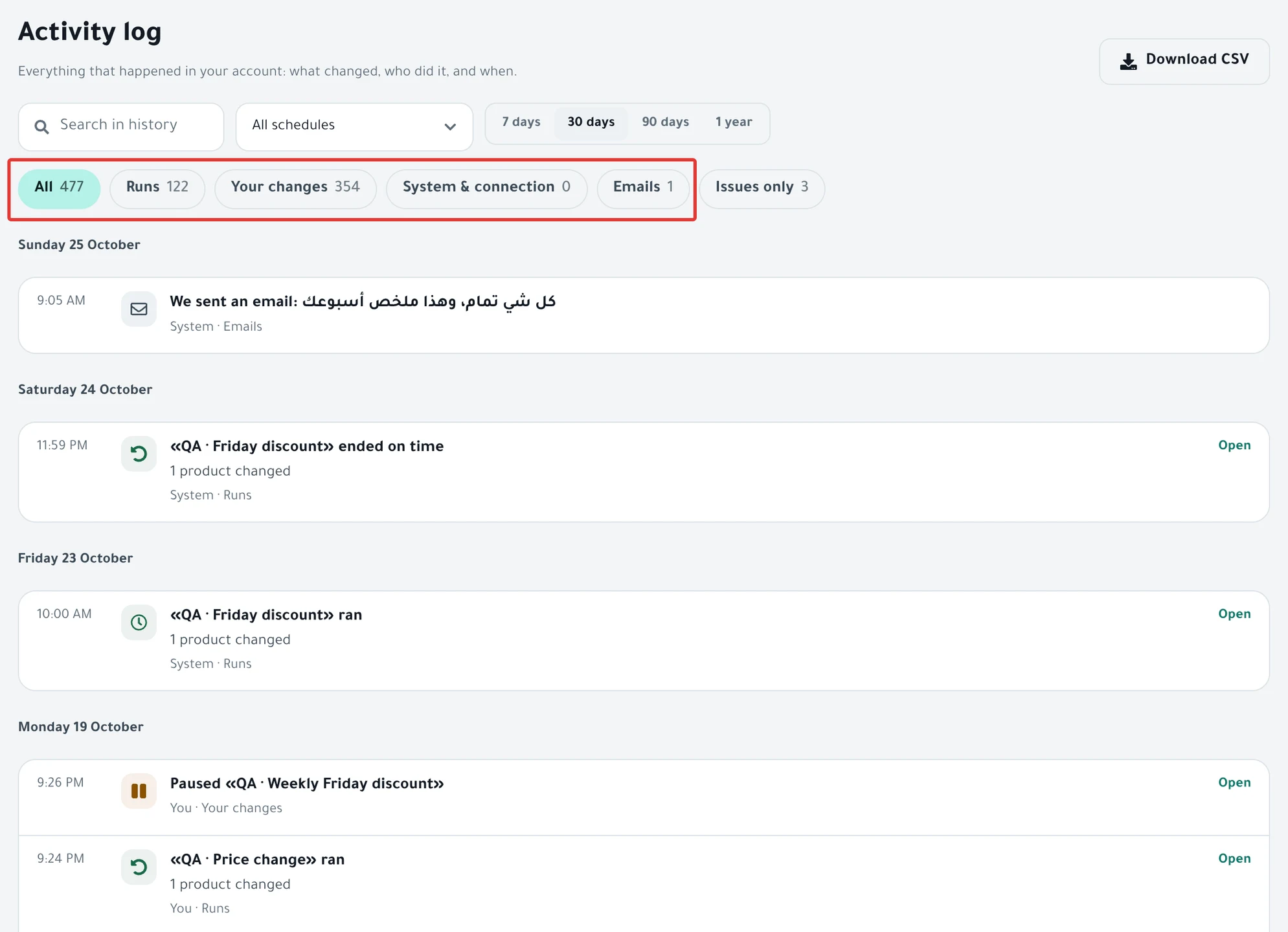Click «QA · Friday discount» ran title

point(266,615)
